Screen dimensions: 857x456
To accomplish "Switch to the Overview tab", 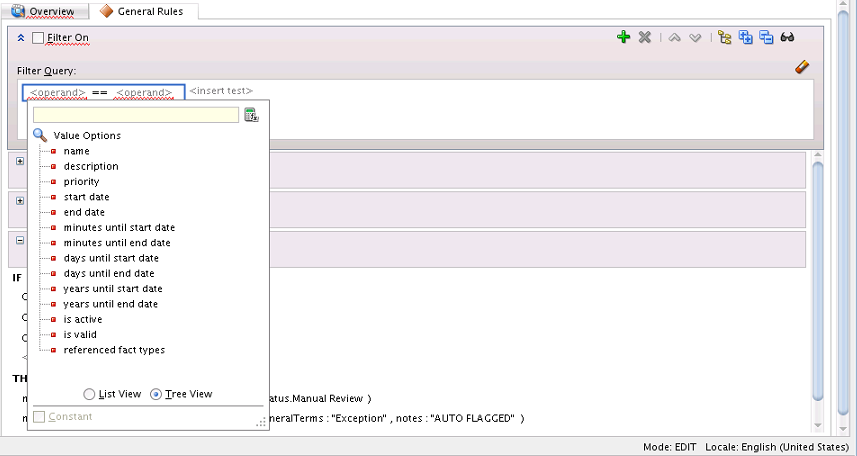I will pyautogui.click(x=45, y=11).
